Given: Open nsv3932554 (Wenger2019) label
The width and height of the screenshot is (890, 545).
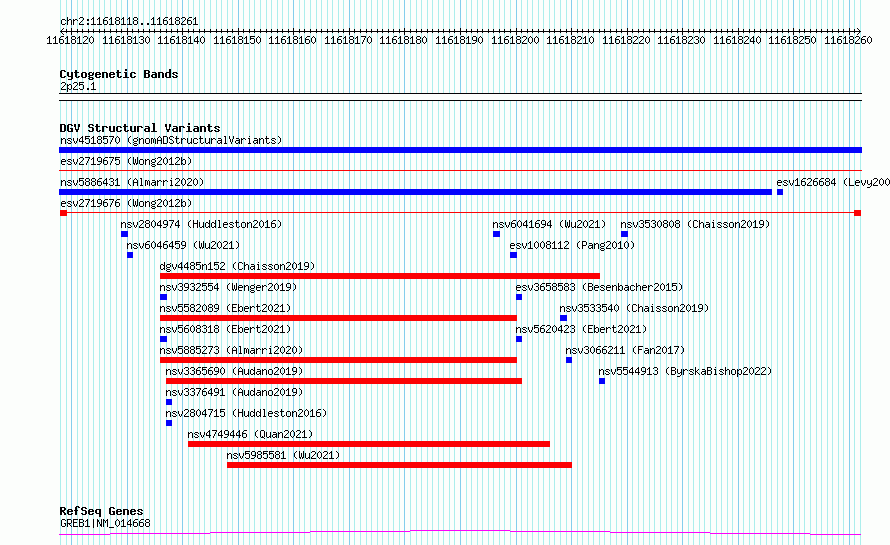Looking at the screenshot, I should 228,287.
